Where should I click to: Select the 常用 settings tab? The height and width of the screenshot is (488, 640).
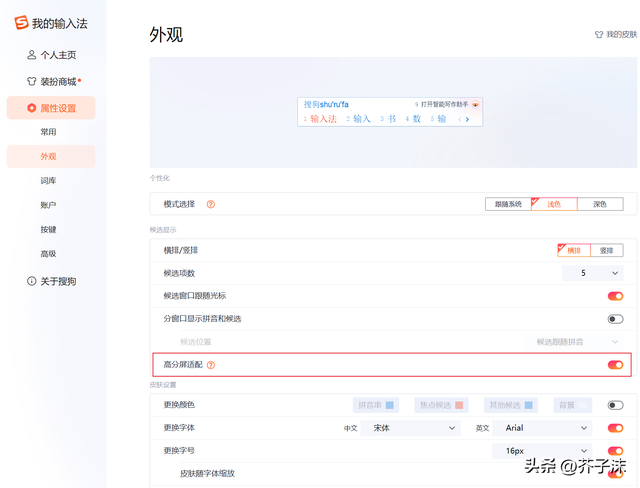[x=48, y=132]
